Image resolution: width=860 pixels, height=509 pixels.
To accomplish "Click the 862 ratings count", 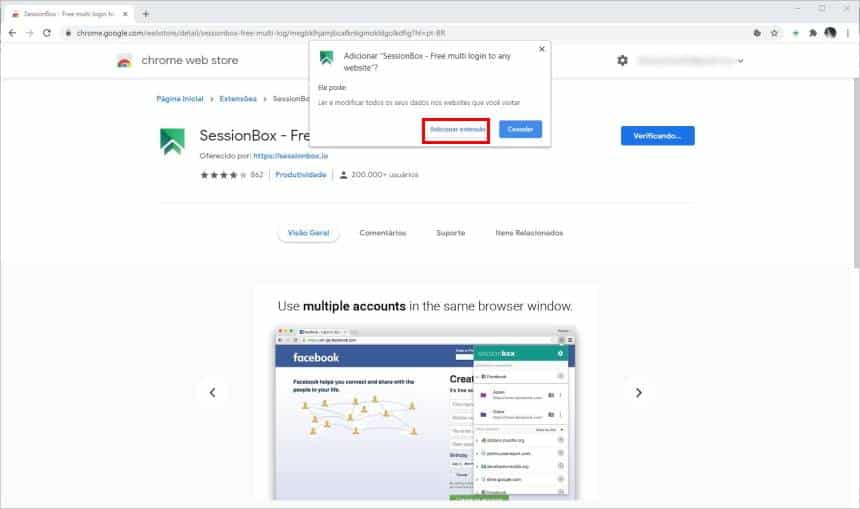I will pyautogui.click(x=257, y=175).
